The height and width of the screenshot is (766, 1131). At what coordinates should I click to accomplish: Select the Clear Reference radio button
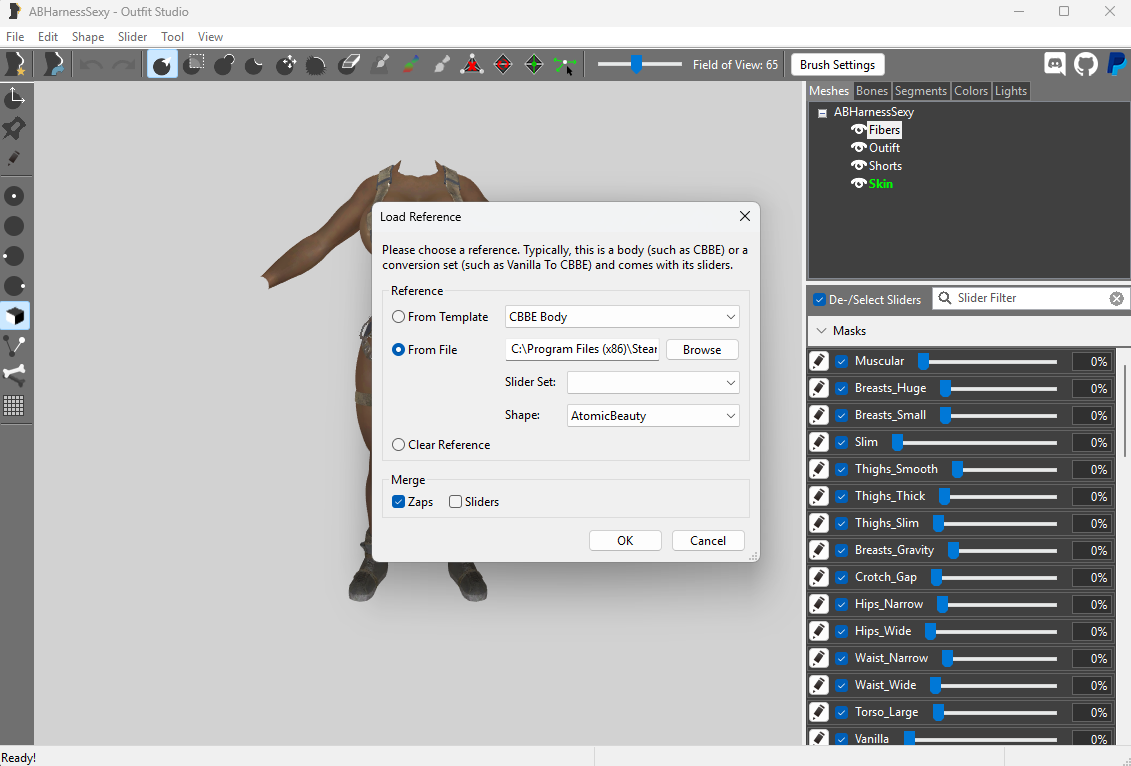tap(398, 445)
